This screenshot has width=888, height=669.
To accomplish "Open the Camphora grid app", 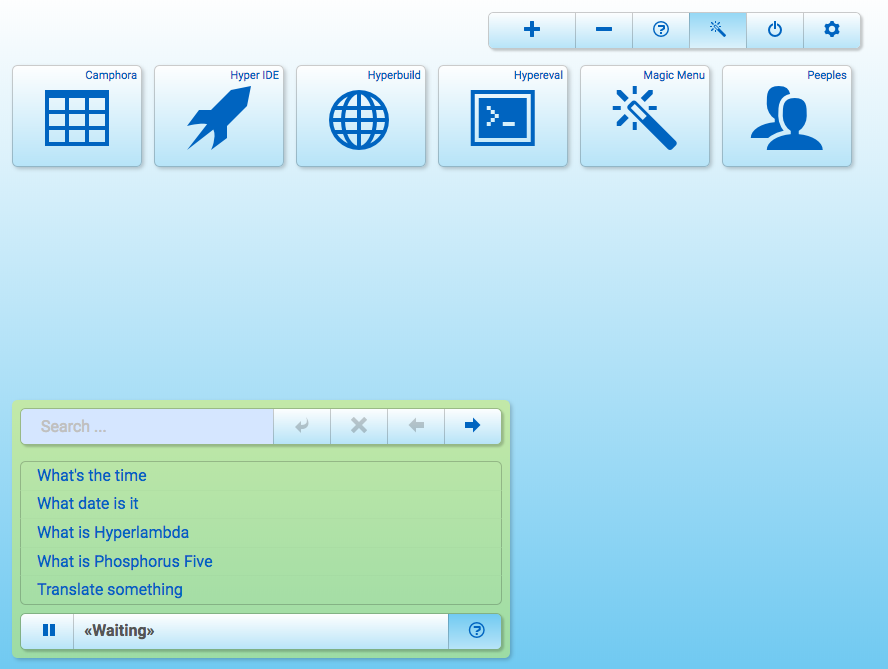I will pos(77,116).
